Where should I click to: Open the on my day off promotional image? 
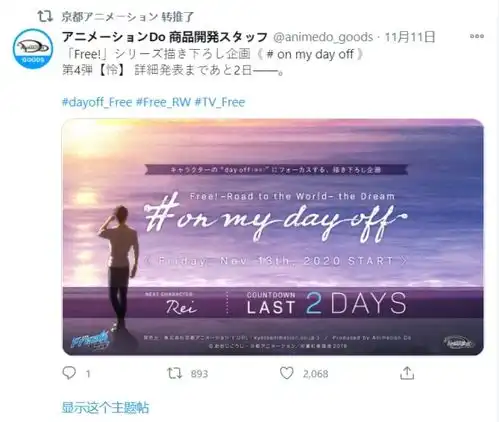click(273, 237)
